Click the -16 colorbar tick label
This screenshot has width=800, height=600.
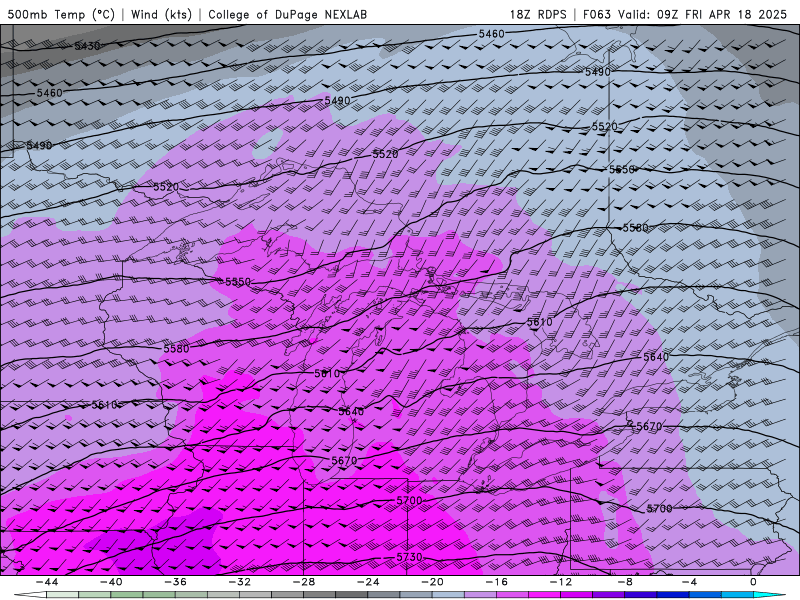click(497, 582)
